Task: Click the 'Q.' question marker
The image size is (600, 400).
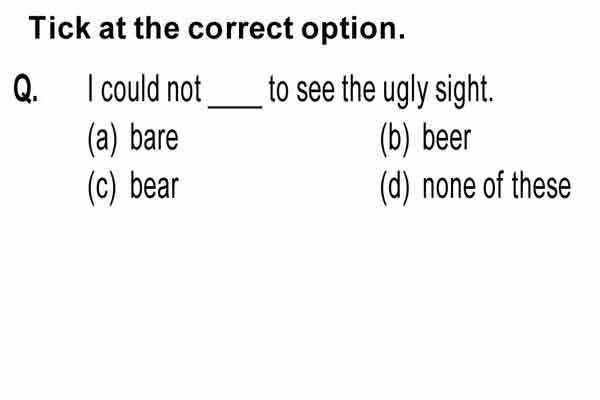Action: (26, 89)
